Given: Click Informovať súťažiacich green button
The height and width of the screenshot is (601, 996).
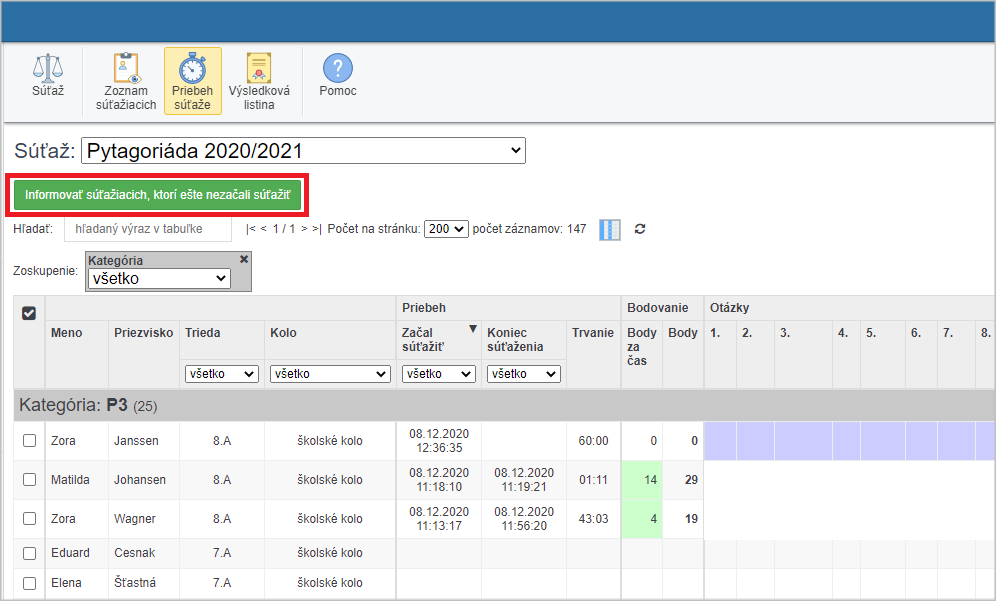Looking at the screenshot, I should 158,194.
